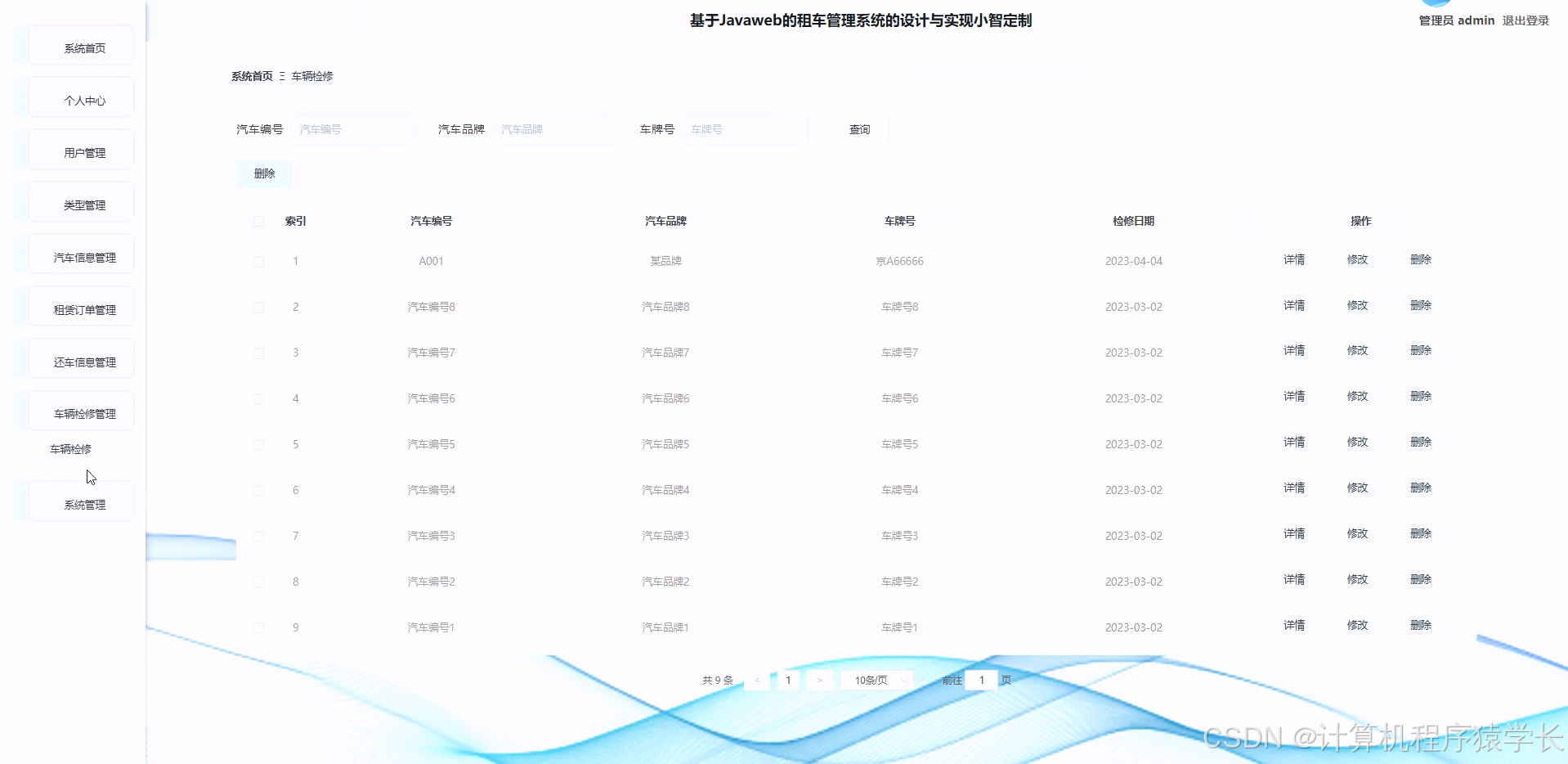
Task: Click the next page arrow in pagination
Action: (818, 679)
